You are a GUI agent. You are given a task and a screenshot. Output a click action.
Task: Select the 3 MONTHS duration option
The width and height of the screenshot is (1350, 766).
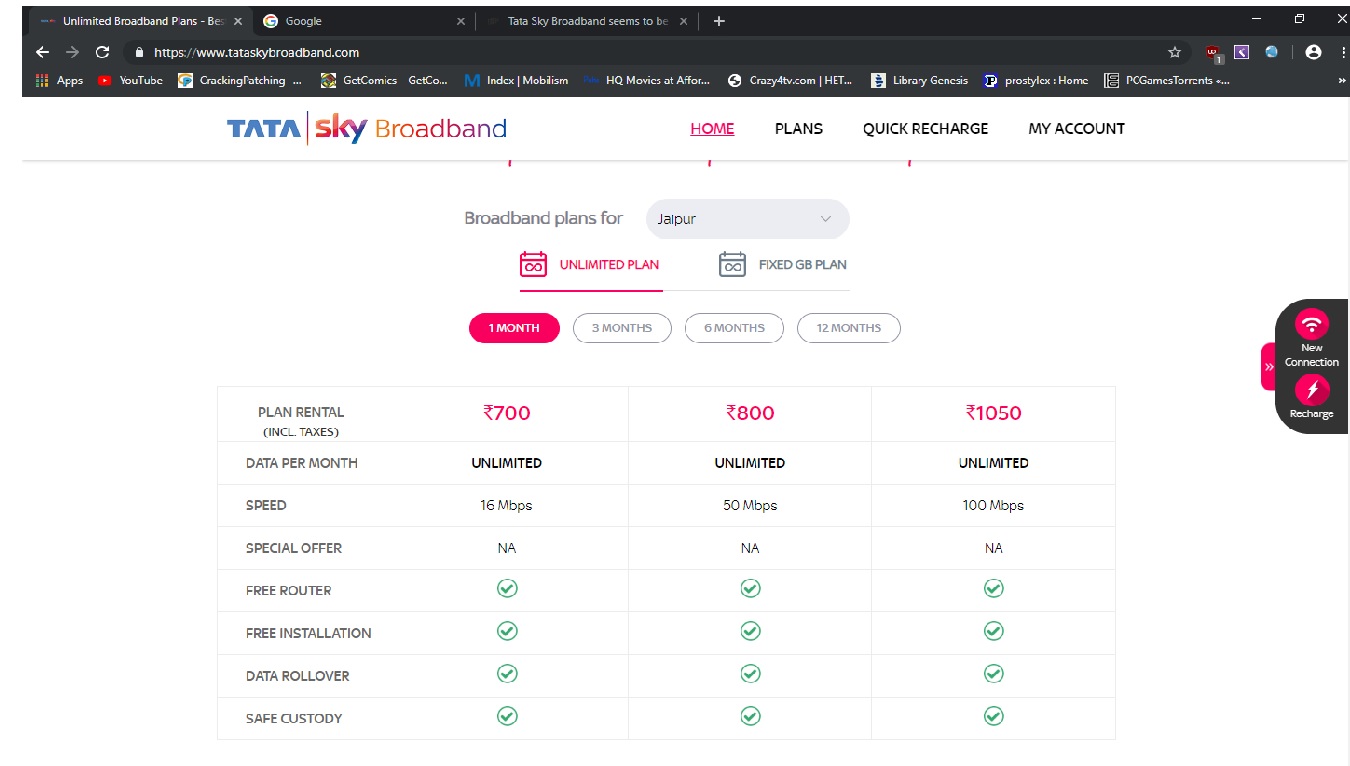point(621,328)
